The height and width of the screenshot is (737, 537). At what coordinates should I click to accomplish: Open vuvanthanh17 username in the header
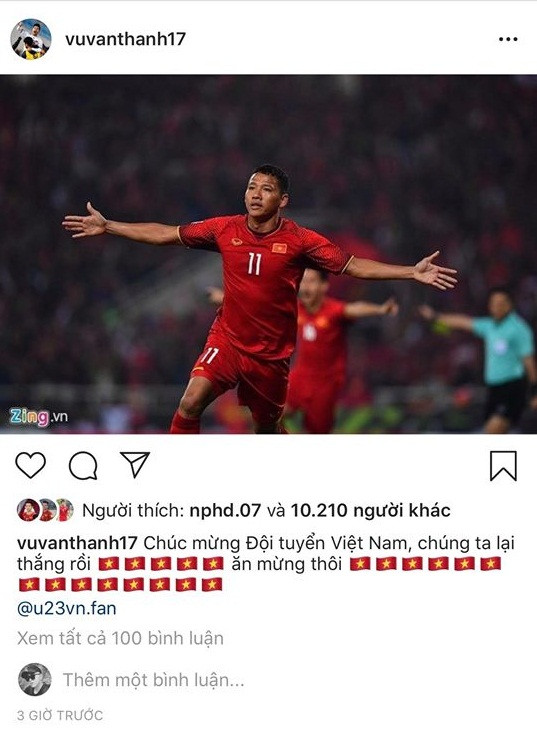point(126,39)
